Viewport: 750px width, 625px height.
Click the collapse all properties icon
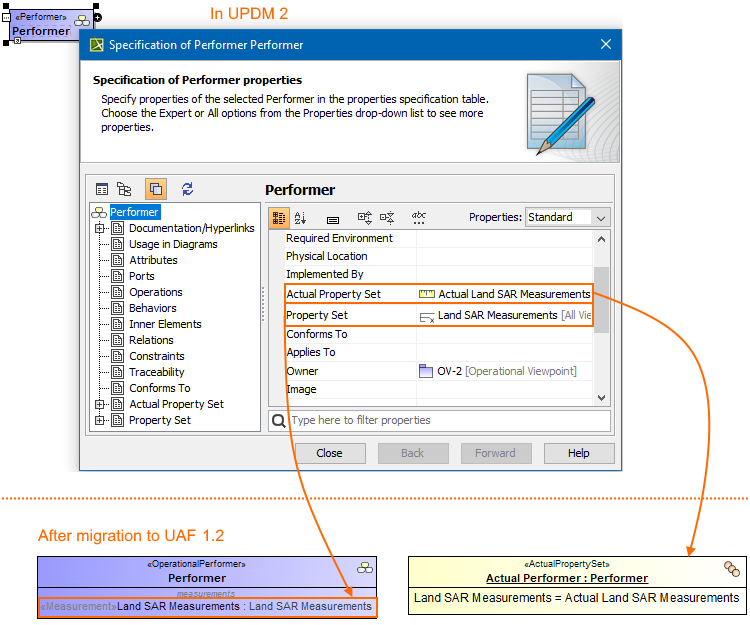pyautogui.click(x=387, y=218)
